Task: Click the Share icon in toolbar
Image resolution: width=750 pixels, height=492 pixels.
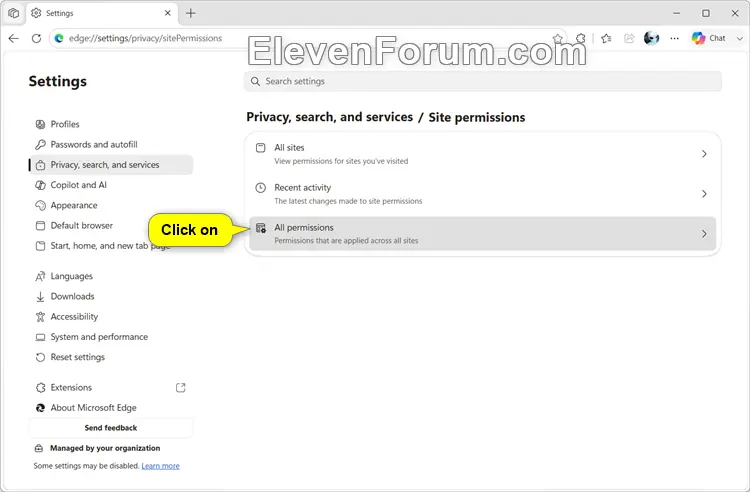Action: click(629, 38)
